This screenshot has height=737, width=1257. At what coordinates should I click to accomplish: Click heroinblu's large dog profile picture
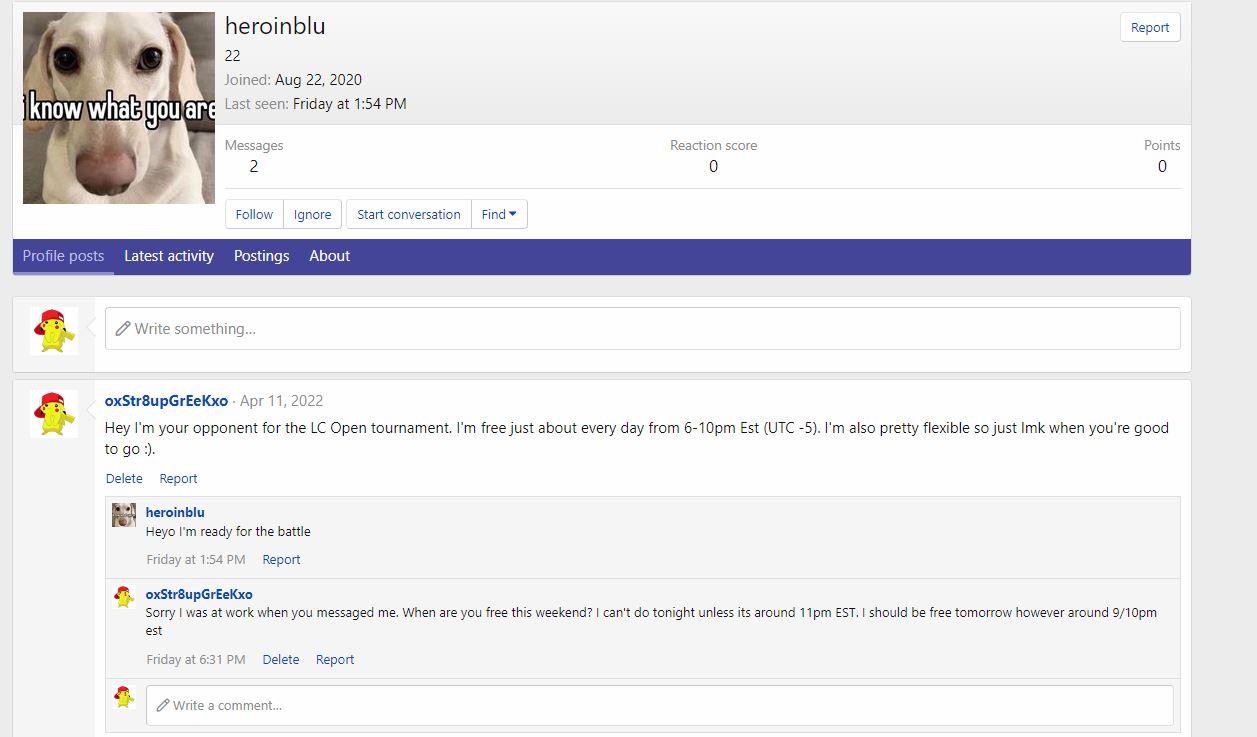coord(118,108)
